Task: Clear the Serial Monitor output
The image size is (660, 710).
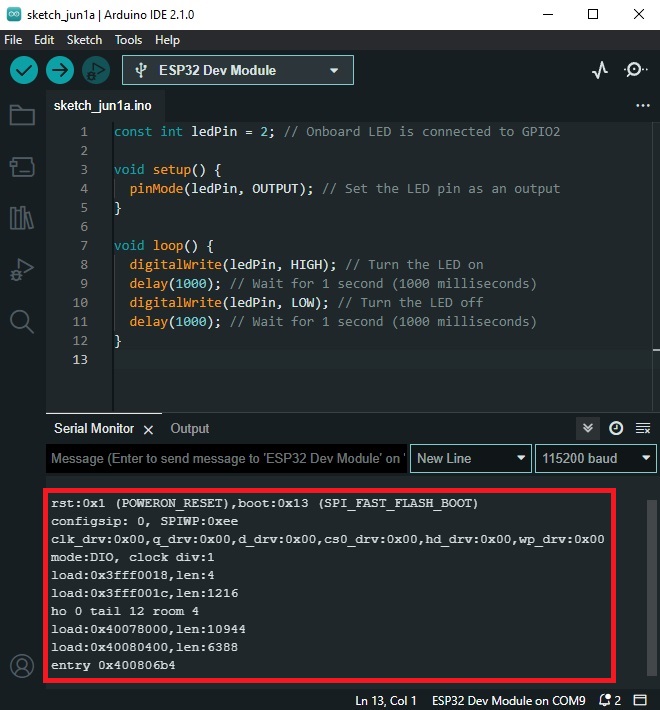Action: 643,428
